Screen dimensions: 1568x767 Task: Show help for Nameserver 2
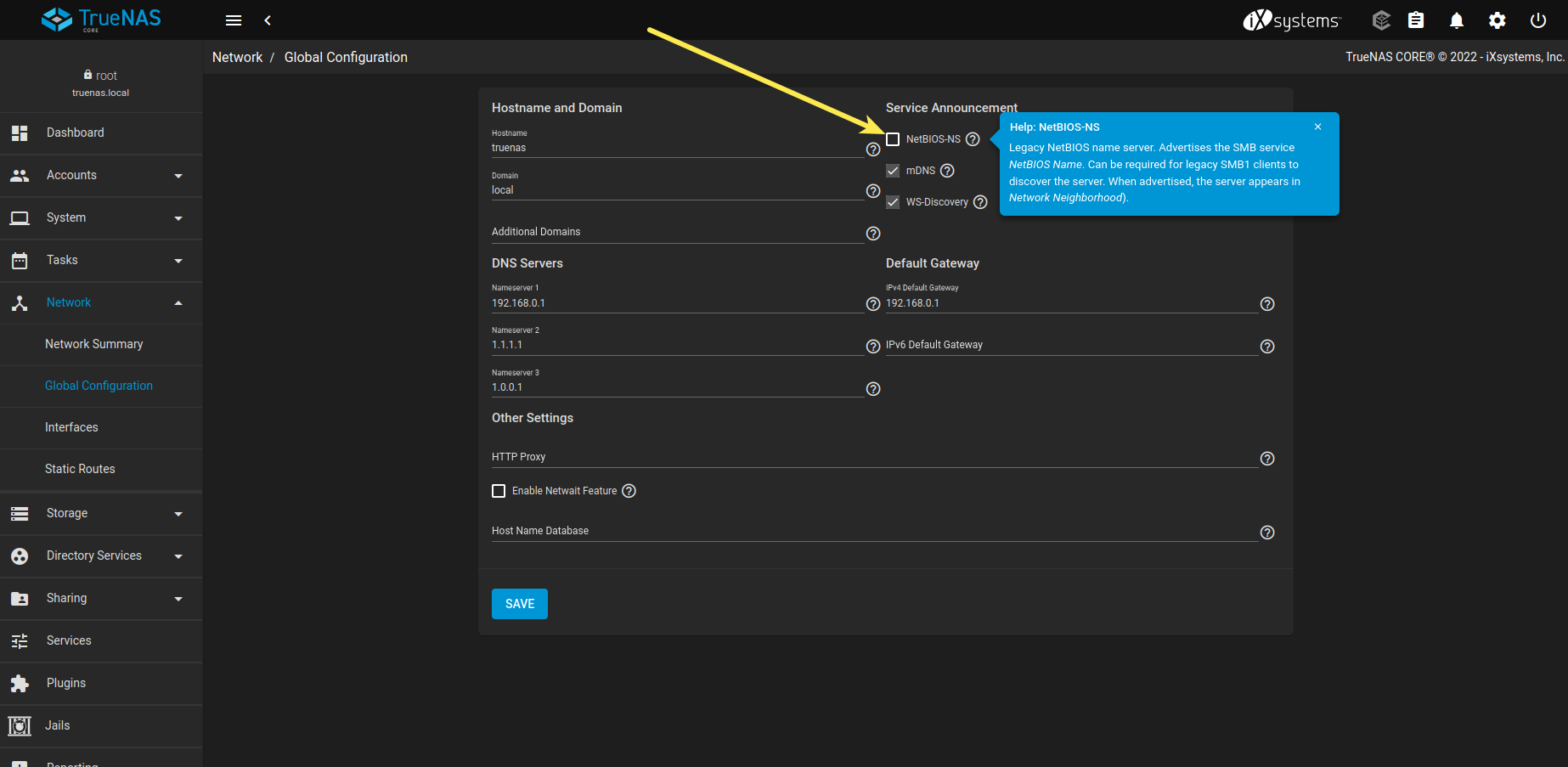point(873,347)
